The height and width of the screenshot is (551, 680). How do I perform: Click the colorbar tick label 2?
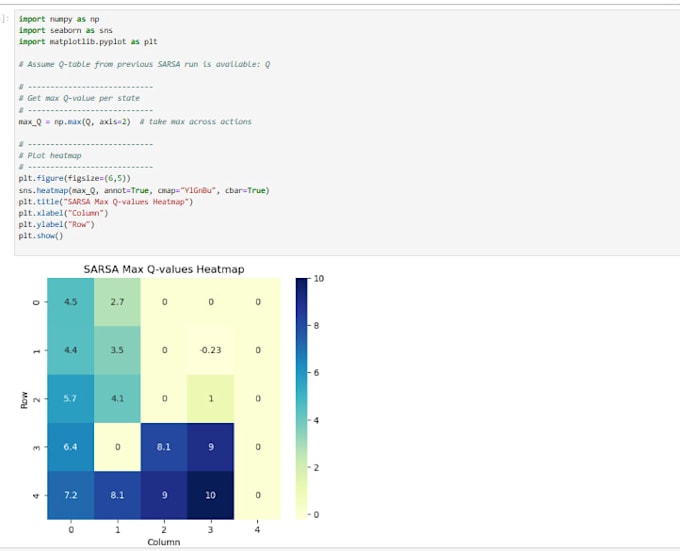(x=316, y=468)
